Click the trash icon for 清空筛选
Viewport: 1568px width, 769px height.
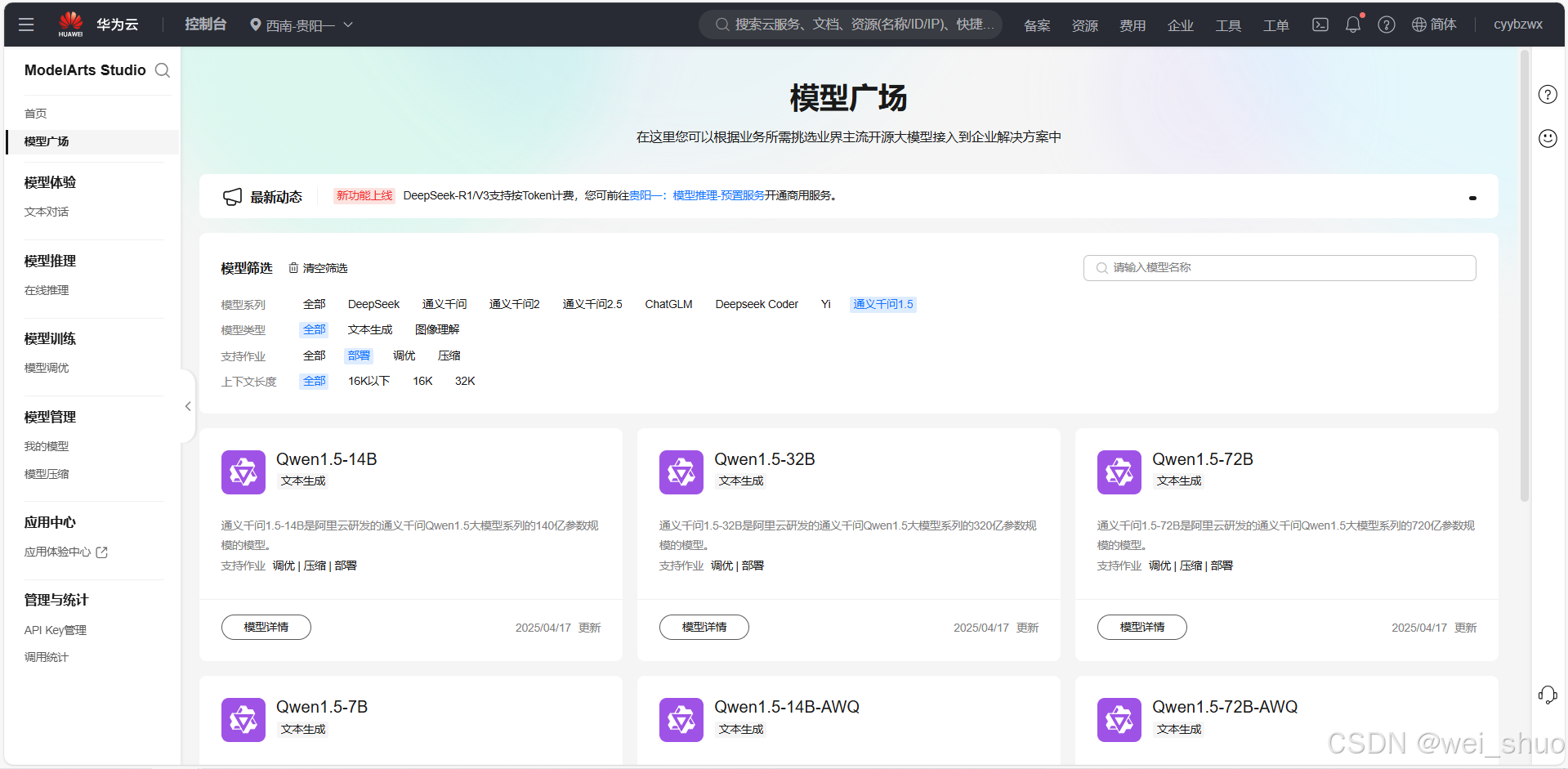293,268
